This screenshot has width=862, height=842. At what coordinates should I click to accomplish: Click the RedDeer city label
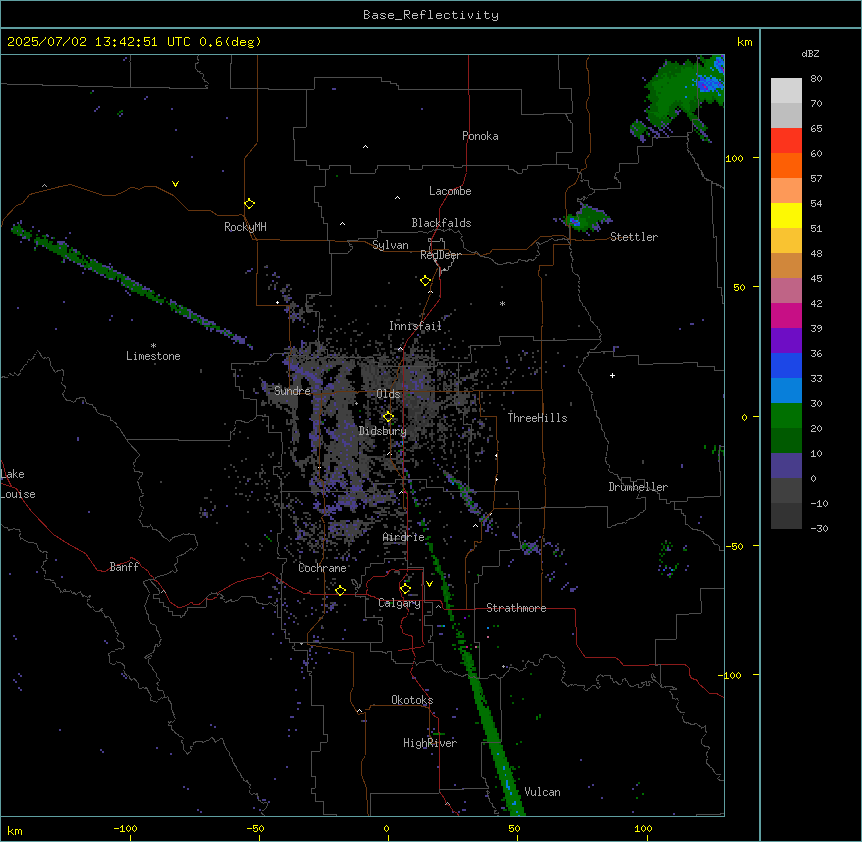[440, 255]
